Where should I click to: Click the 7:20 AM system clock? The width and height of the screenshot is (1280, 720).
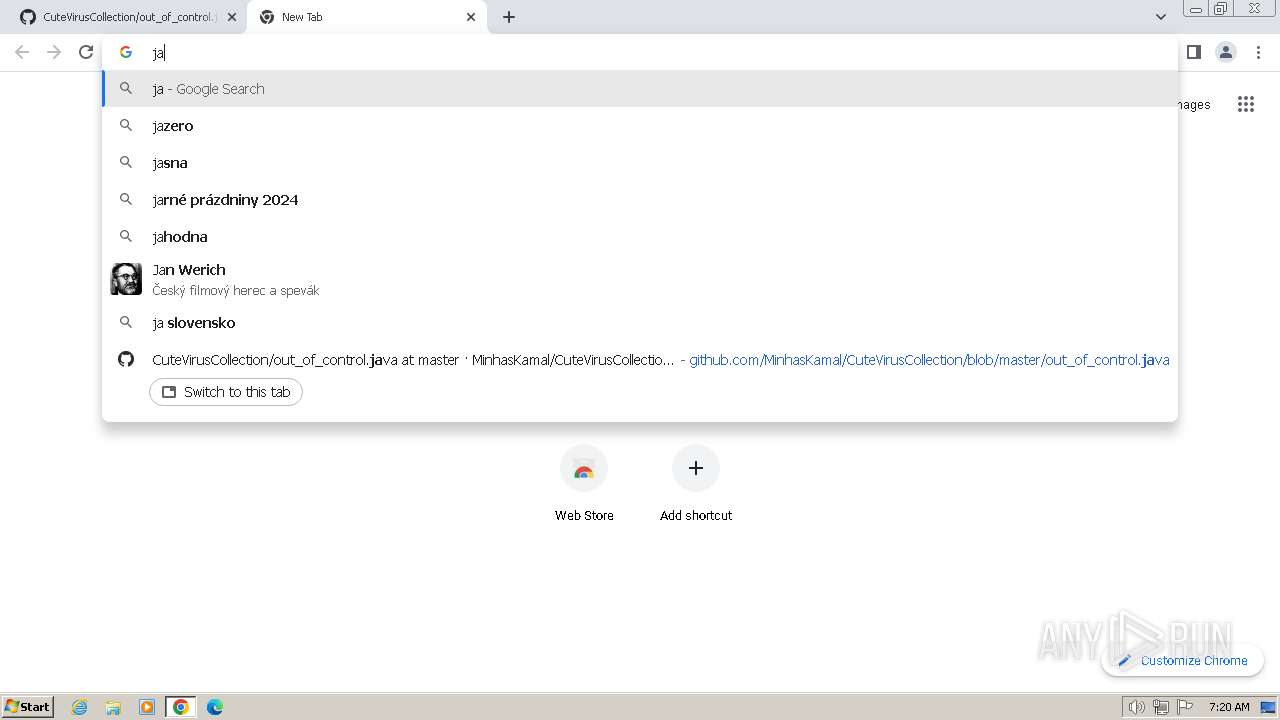pyautogui.click(x=1229, y=707)
